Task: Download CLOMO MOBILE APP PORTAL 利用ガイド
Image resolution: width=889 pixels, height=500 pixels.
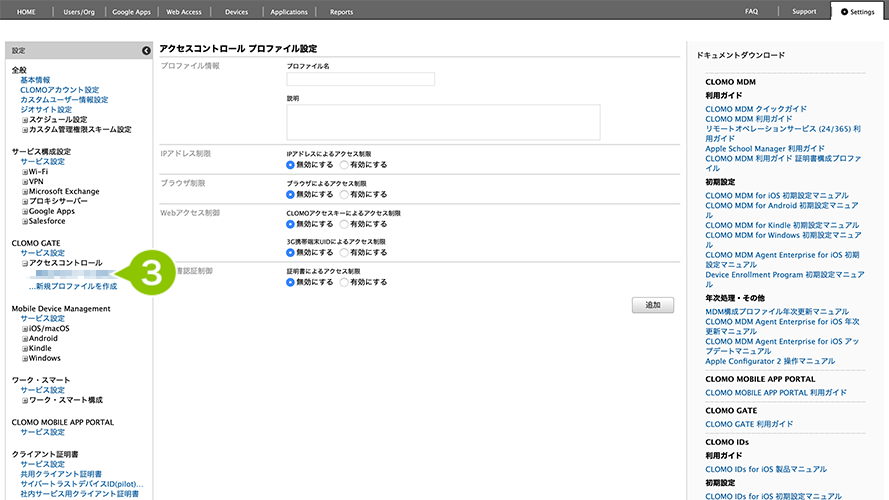Action: (x=776, y=392)
